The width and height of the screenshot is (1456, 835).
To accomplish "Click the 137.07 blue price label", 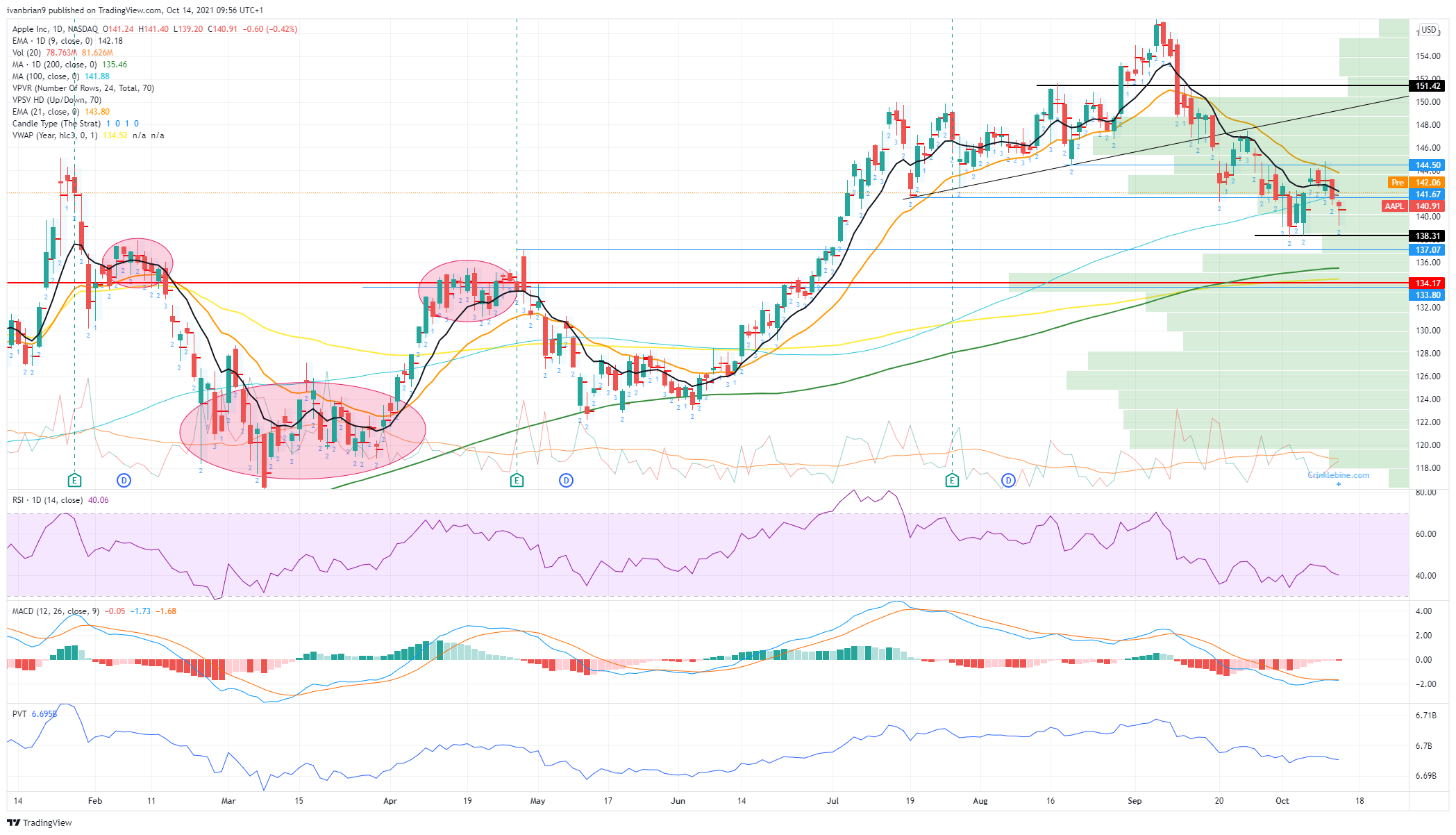I will coord(1426,250).
